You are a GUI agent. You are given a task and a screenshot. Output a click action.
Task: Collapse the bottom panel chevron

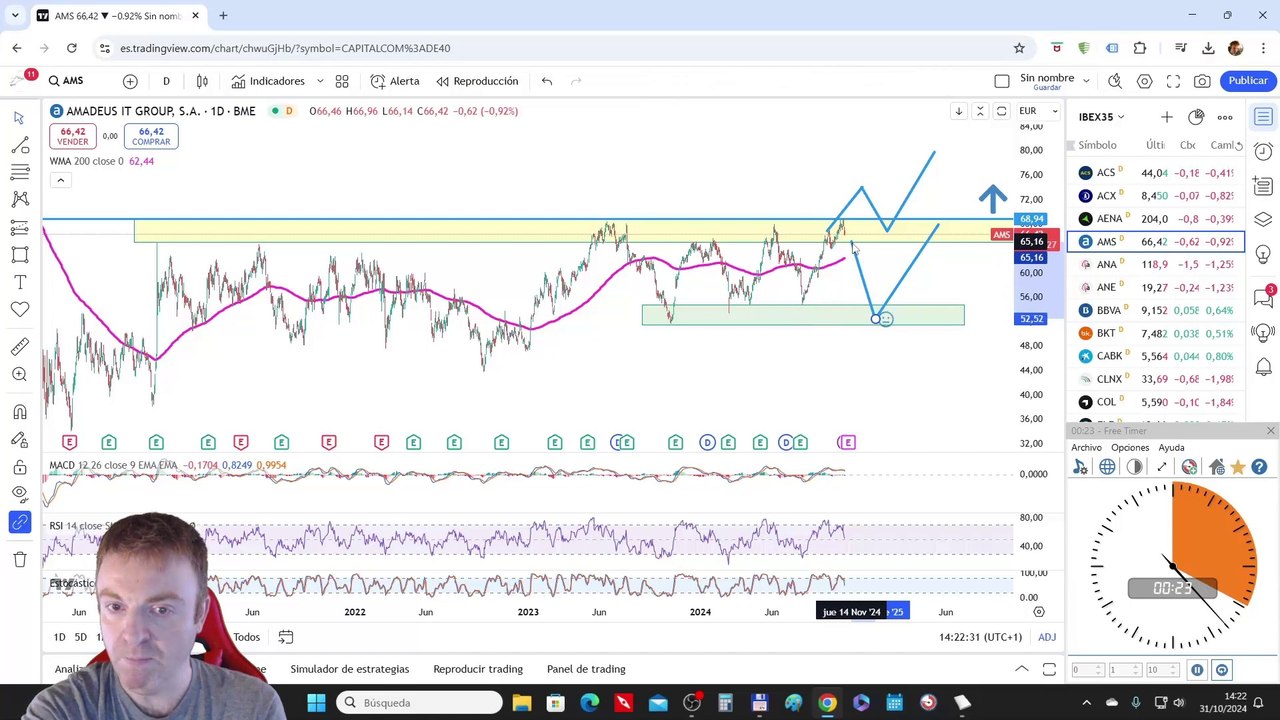pos(1021,669)
